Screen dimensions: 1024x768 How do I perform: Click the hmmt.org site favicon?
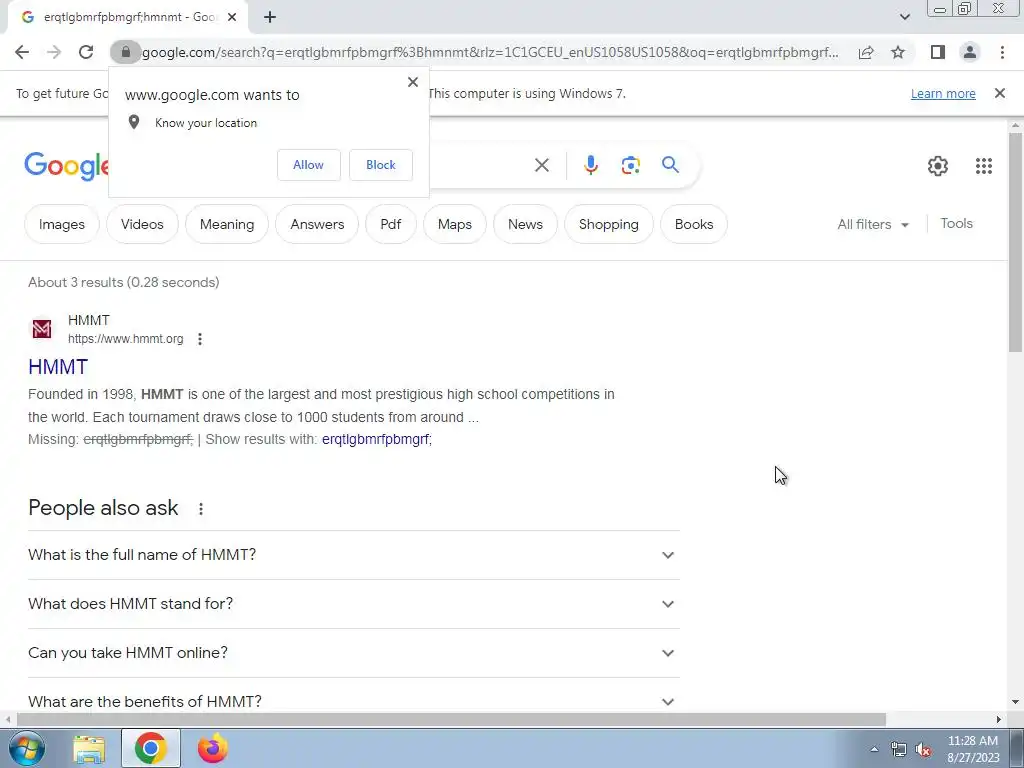tap(42, 328)
